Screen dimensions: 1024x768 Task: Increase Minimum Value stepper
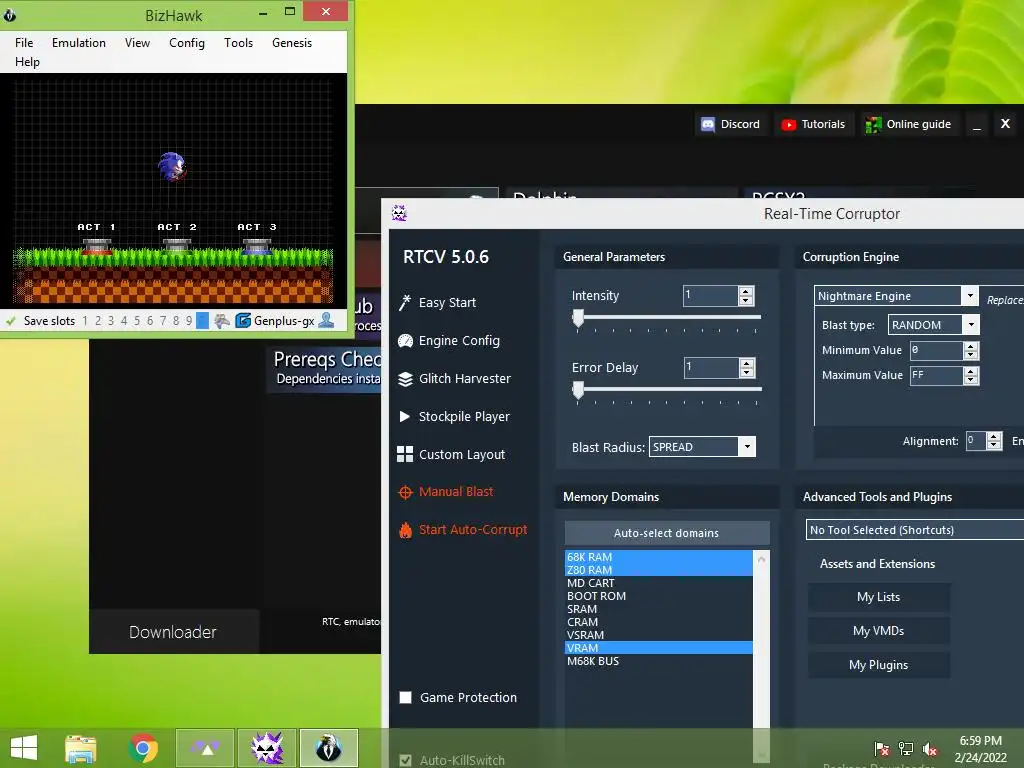pyautogui.click(x=971, y=345)
